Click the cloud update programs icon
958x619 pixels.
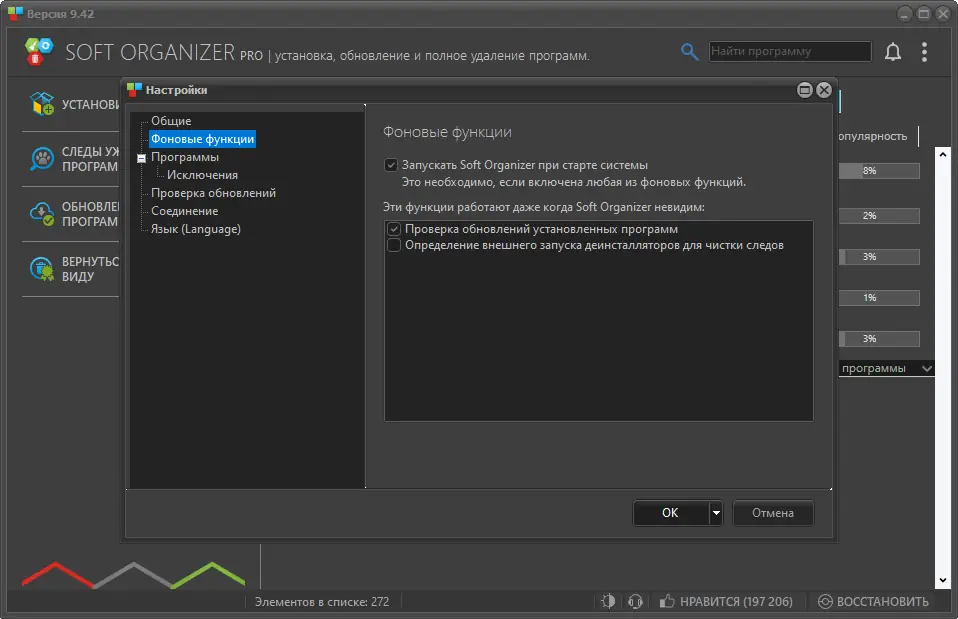click(x=42, y=214)
